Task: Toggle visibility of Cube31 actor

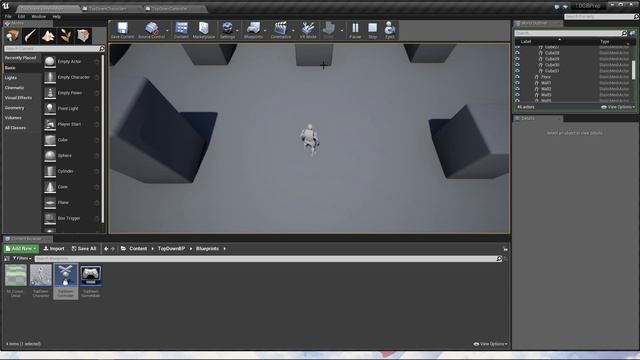Action: (x=517, y=71)
